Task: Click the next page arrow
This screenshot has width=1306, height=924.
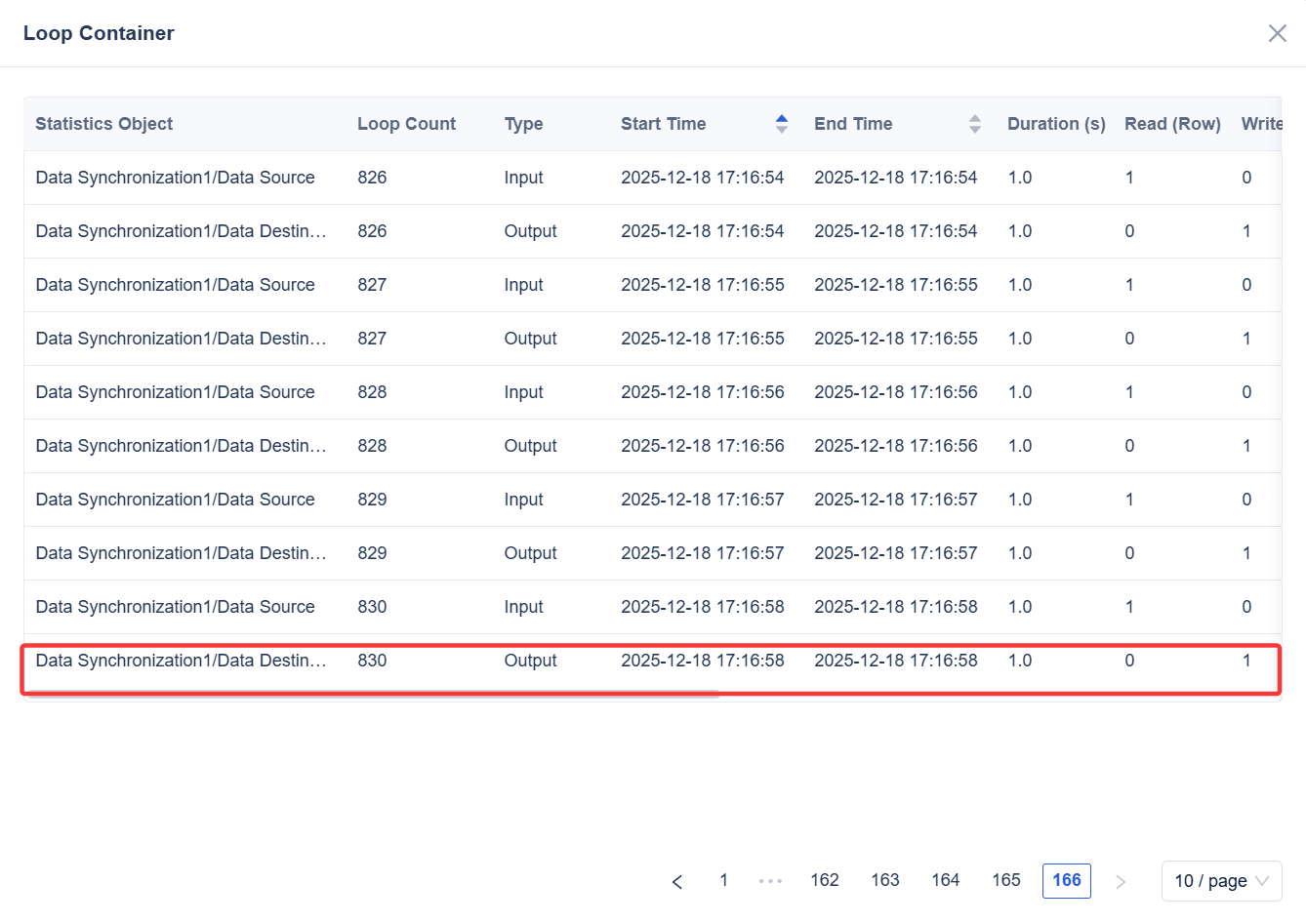Action: 1121,881
